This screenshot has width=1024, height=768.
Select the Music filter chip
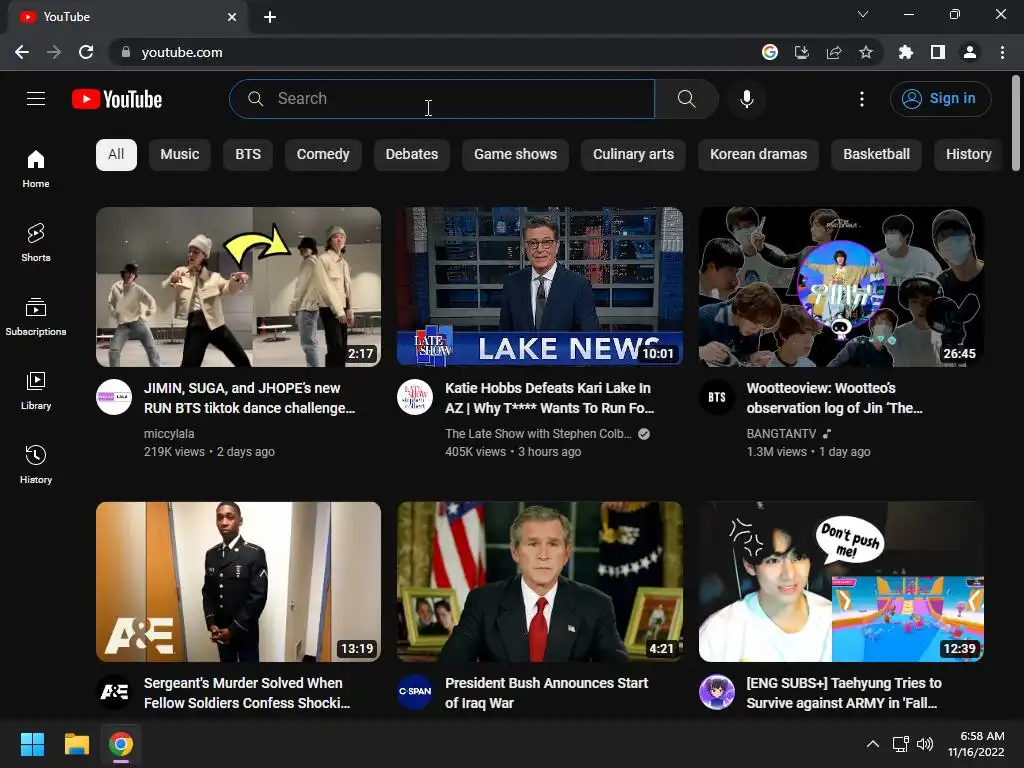click(180, 155)
